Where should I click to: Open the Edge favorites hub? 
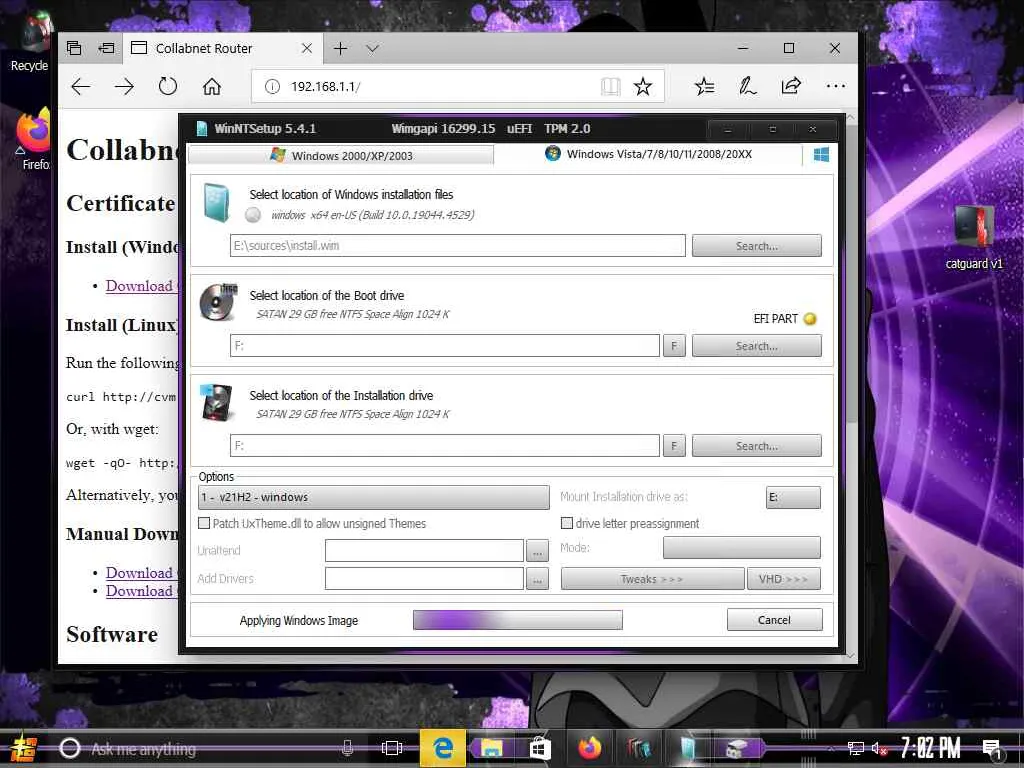pos(705,86)
